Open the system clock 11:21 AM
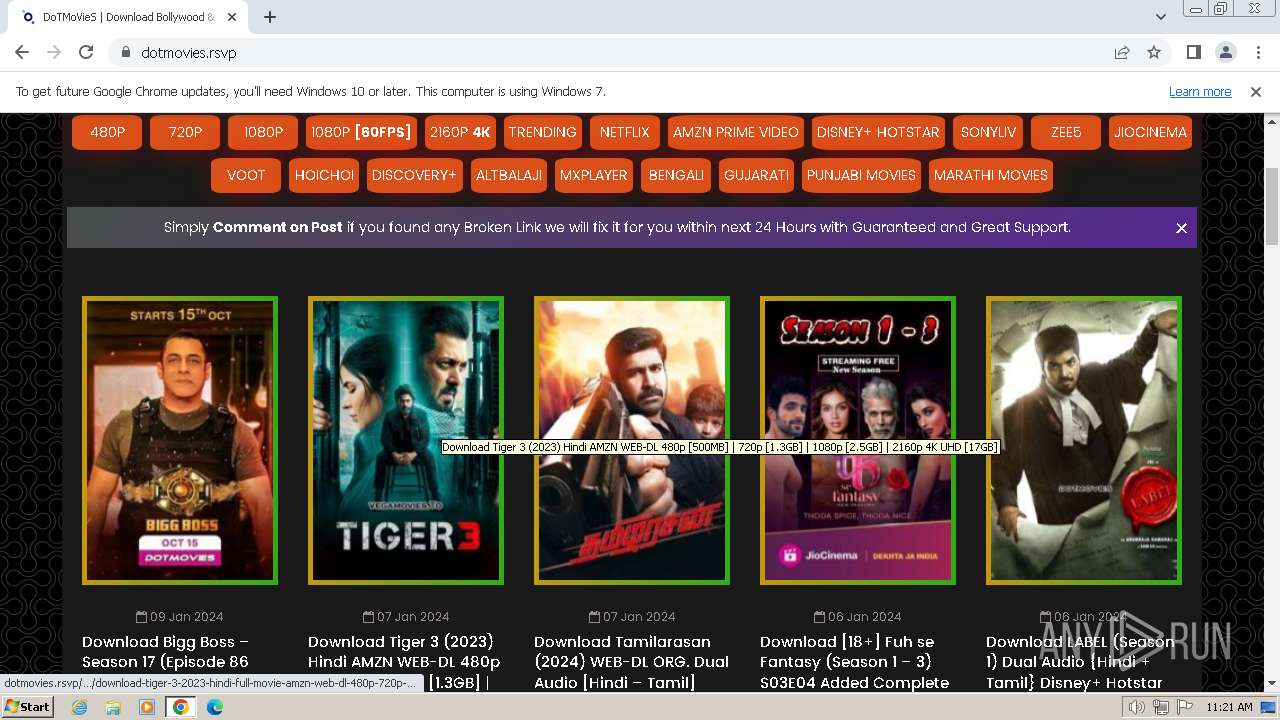1280x720 pixels. click(x=1229, y=707)
